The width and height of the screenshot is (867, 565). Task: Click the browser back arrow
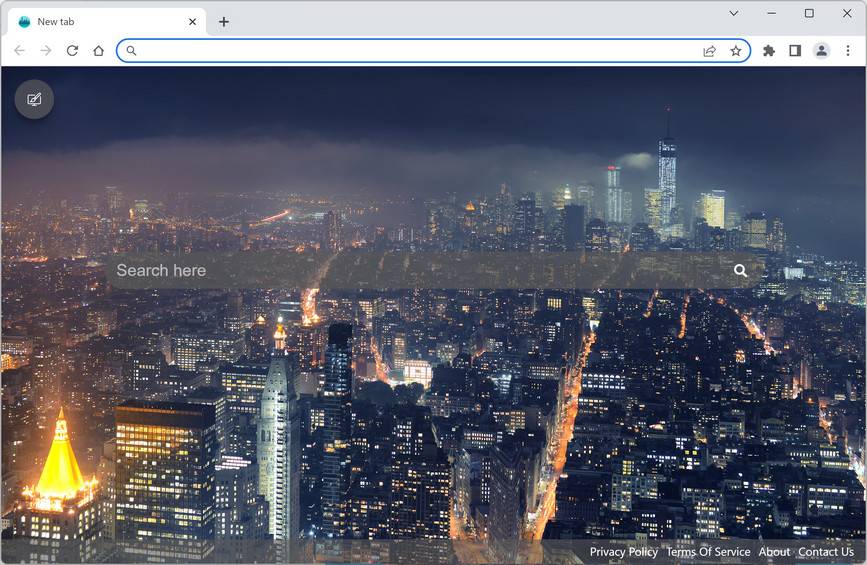(x=20, y=51)
